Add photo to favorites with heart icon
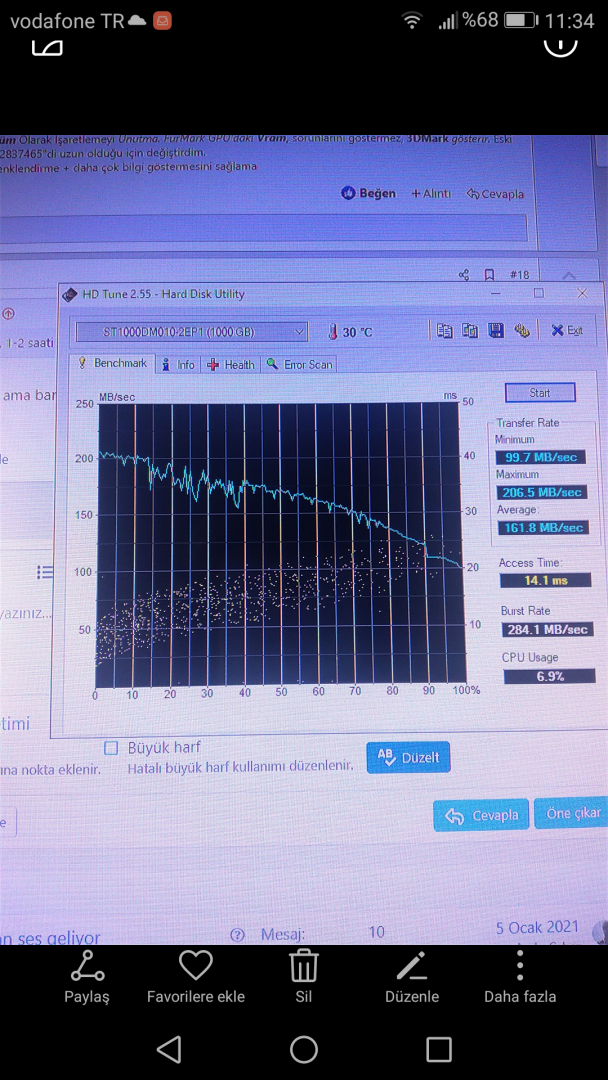This screenshot has width=608, height=1080. 196,966
